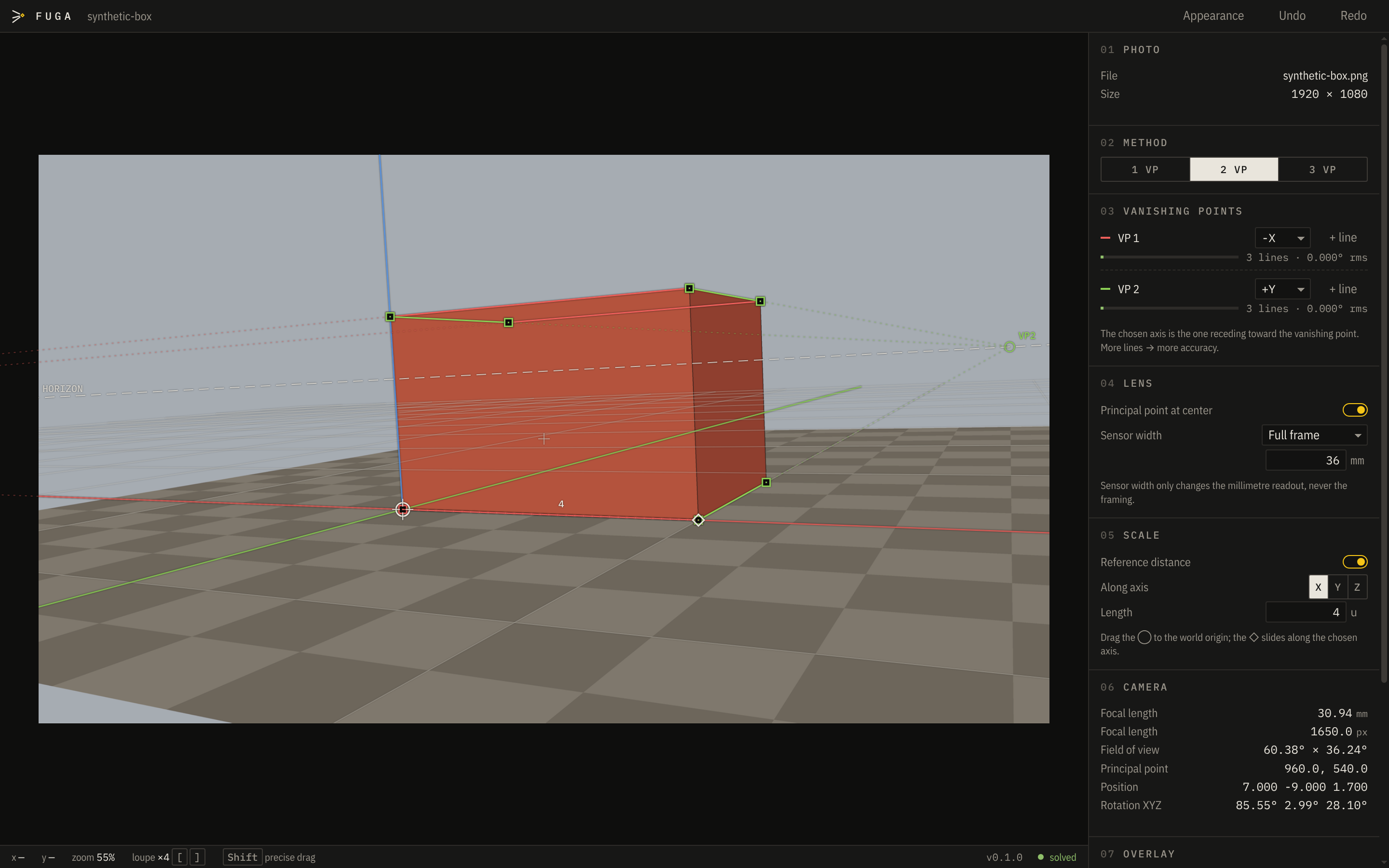Add a line to VP 2
This screenshot has width=1389, height=868.
point(1343,289)
